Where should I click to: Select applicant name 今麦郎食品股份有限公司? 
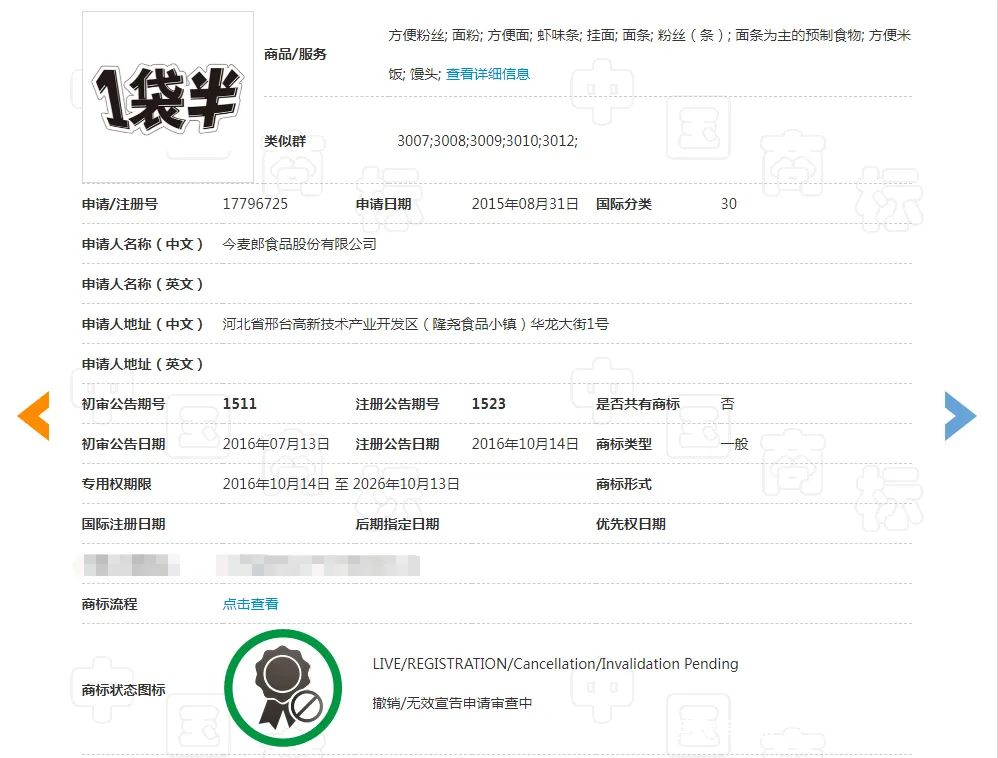[299, 244]
